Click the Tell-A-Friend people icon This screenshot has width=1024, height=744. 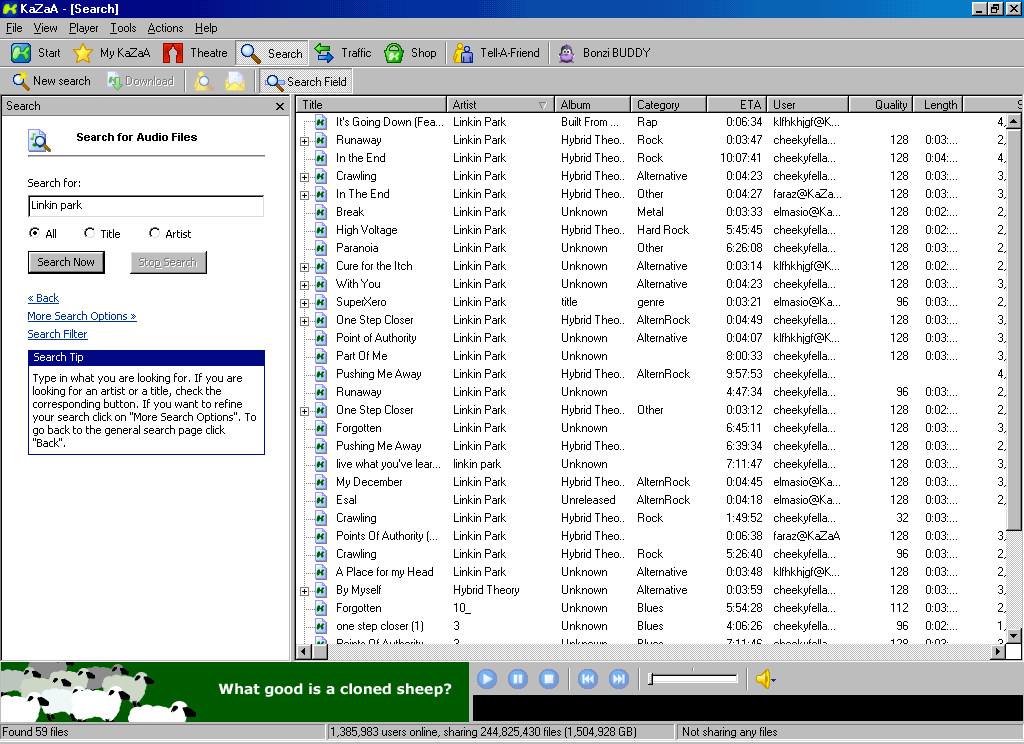tap(463, 53)
